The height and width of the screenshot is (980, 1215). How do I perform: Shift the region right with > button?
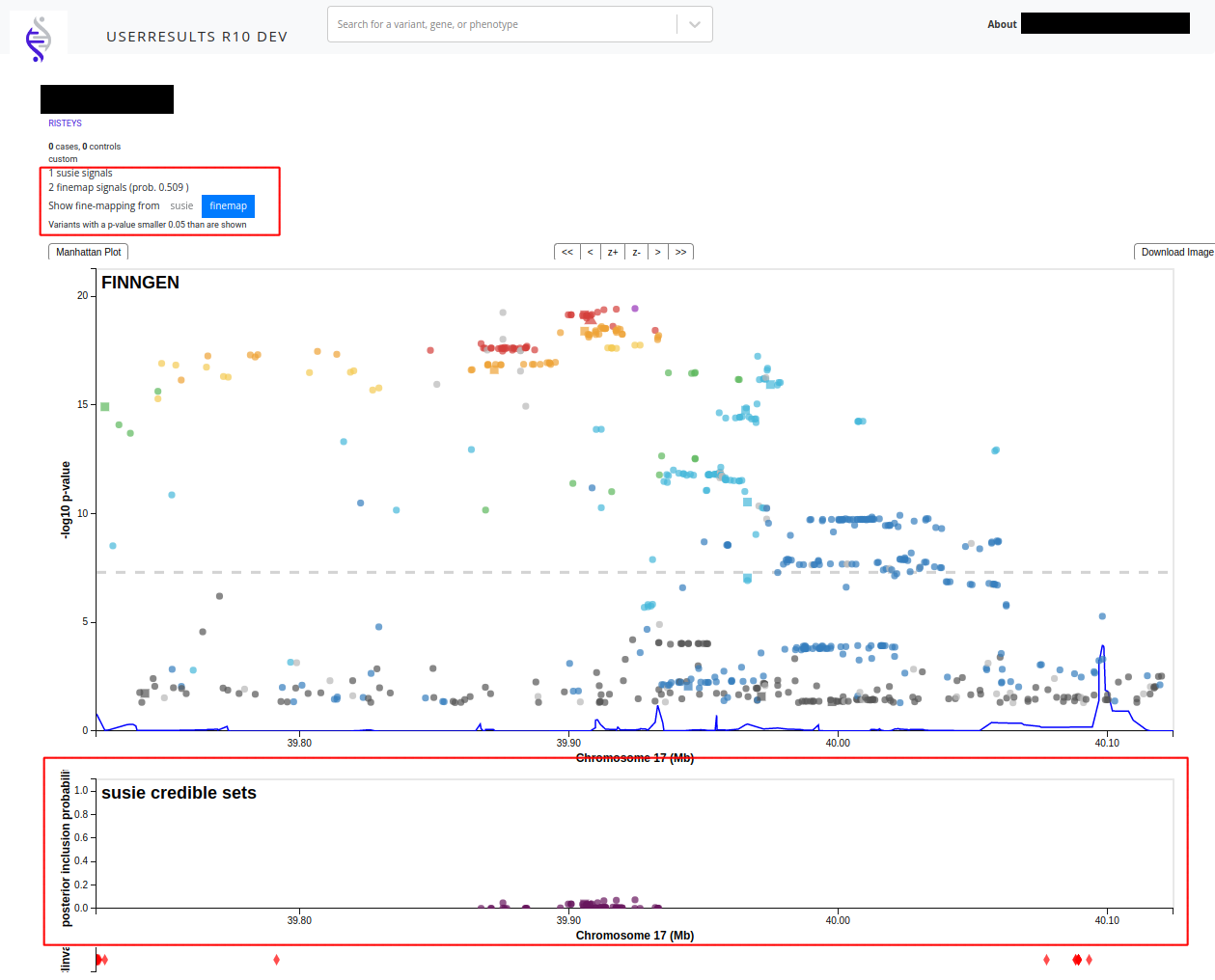point(658,252)
